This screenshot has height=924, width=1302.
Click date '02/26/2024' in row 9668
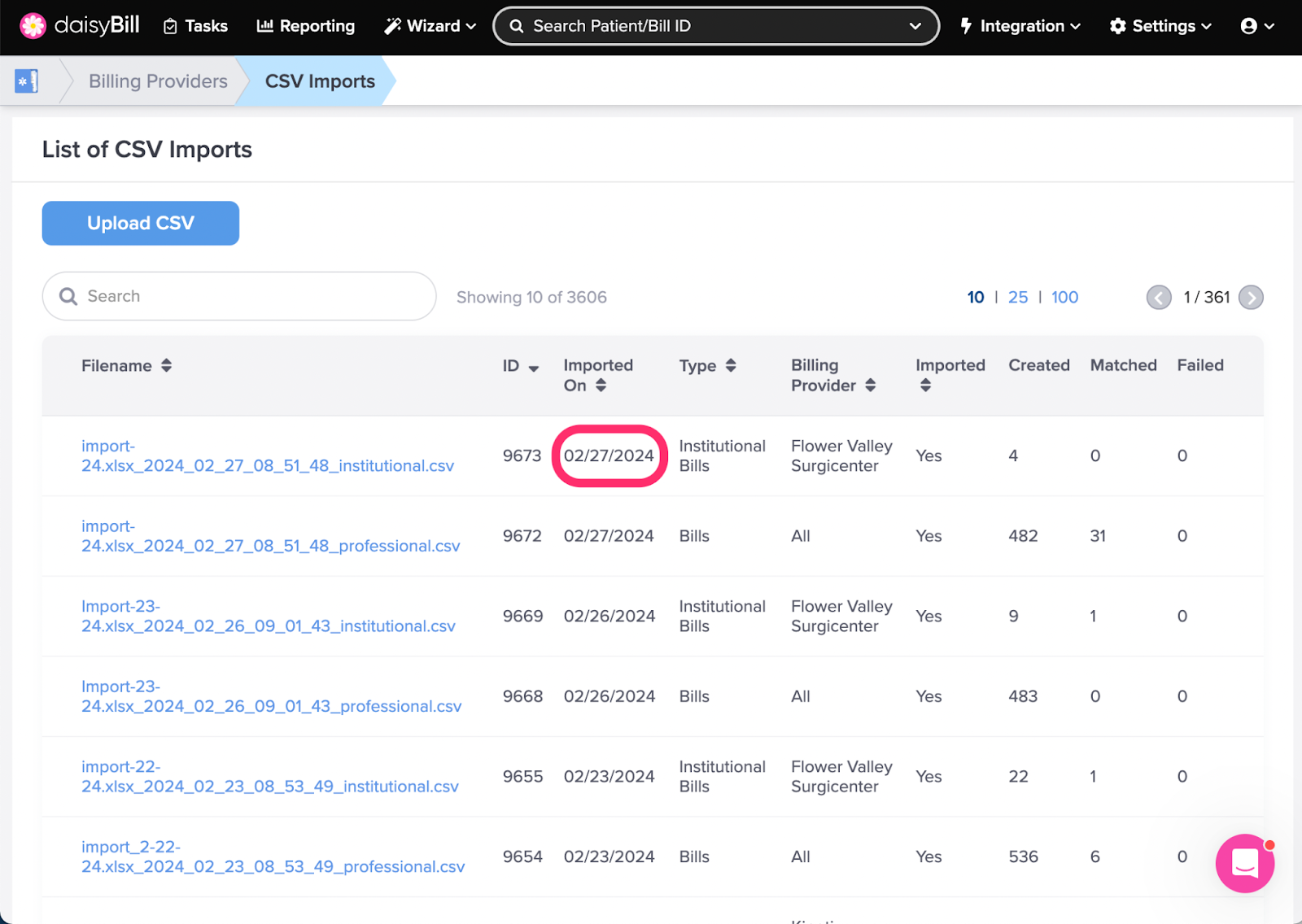click(609, 696)
